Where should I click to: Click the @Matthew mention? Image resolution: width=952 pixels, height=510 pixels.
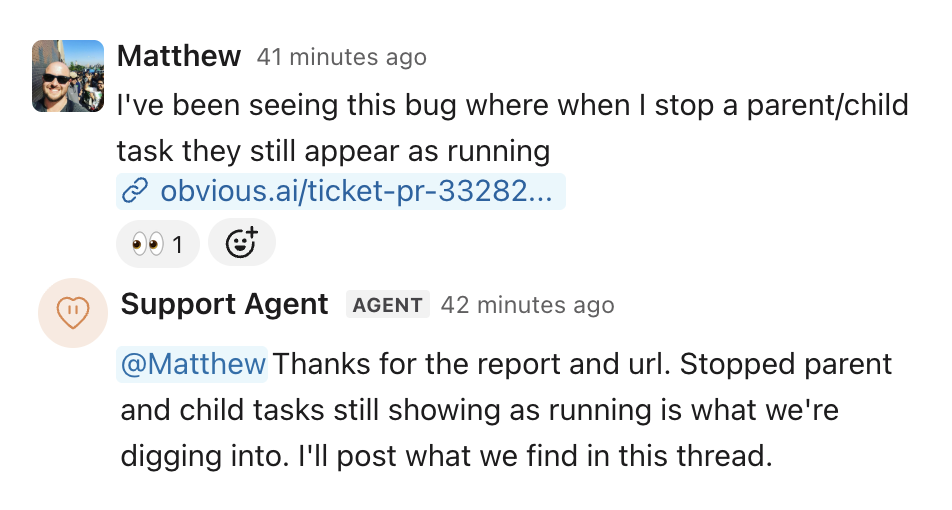[192, 364]
